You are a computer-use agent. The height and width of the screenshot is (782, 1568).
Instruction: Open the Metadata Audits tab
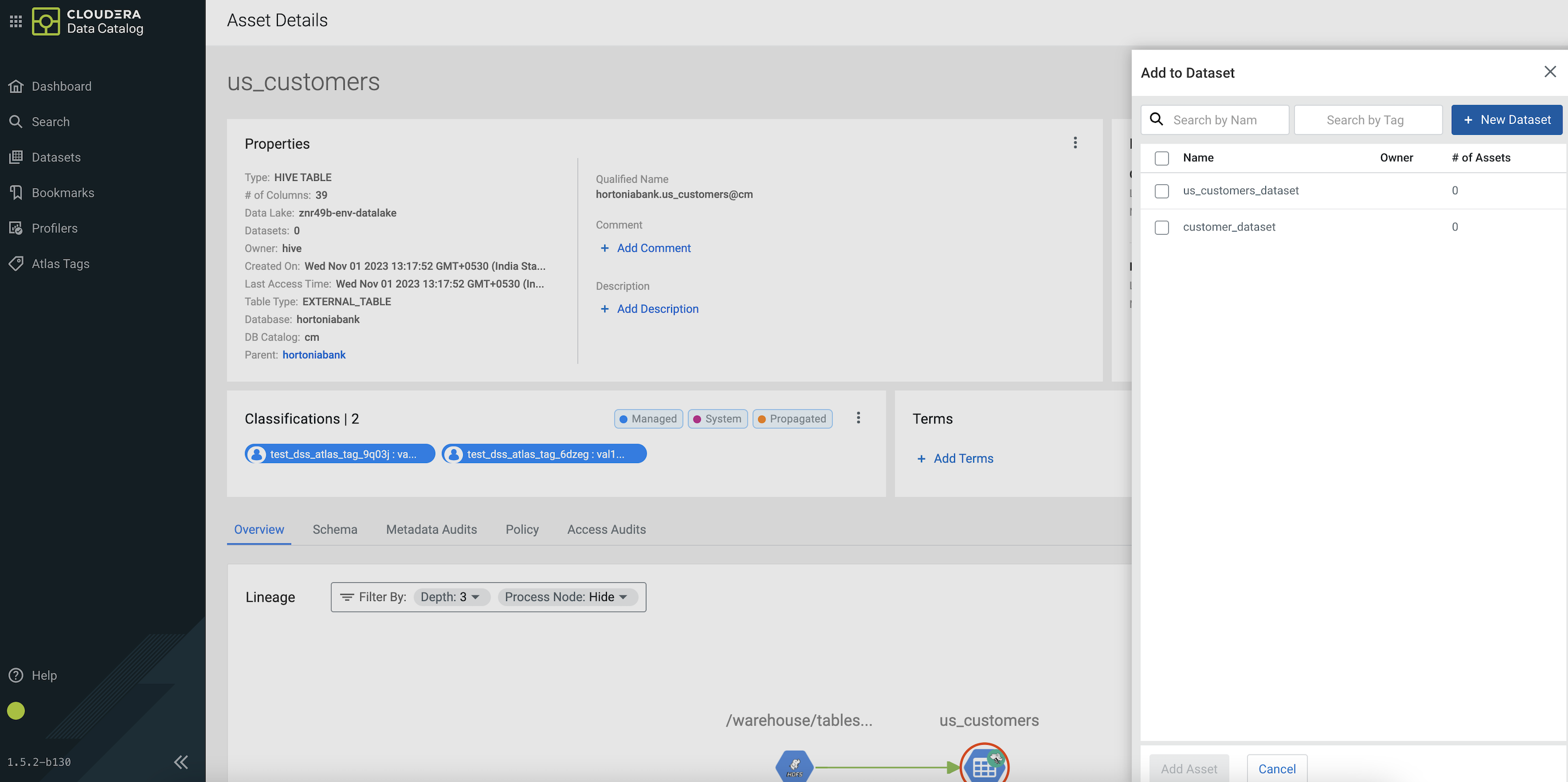(431, 529)
